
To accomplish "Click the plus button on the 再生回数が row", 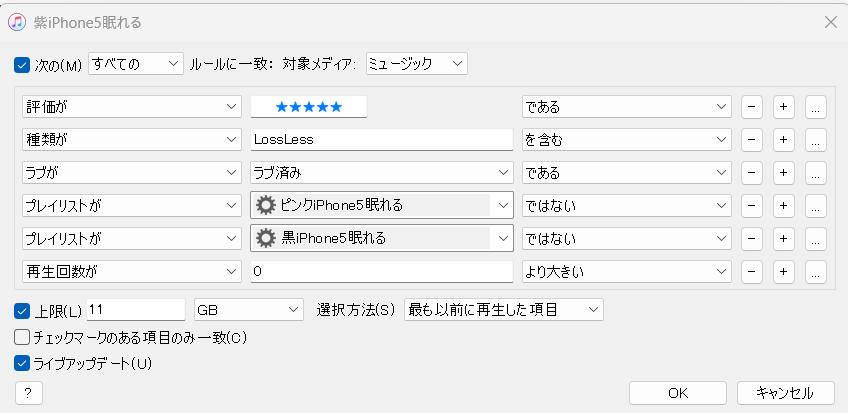I will 784,271.
